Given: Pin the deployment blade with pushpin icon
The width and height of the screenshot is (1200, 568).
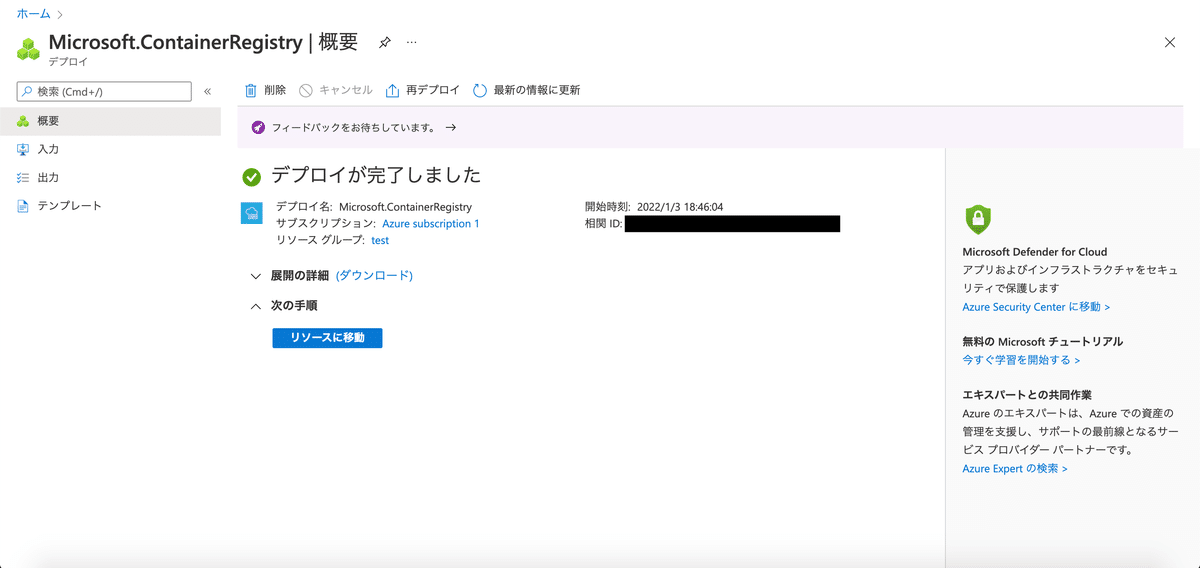Looking at the screenshot, I should [384, 43].
